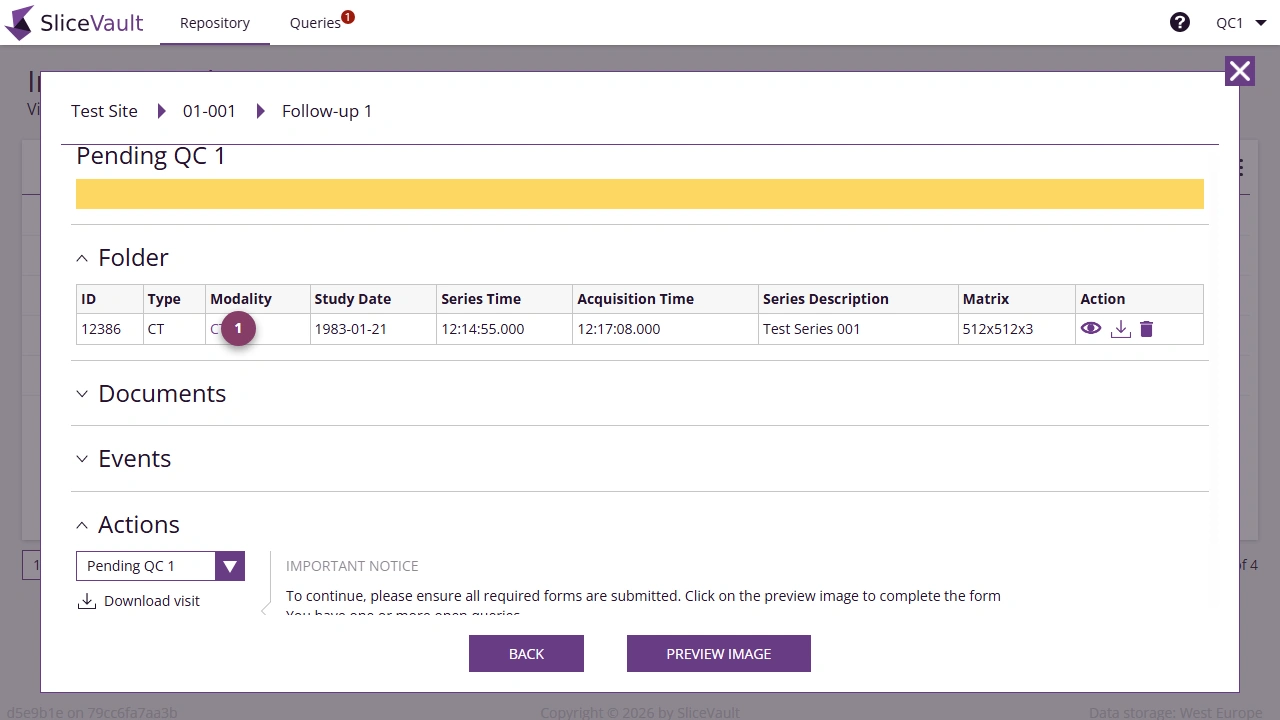Open the query badge on the CT modality

click(x=237, y=328)
